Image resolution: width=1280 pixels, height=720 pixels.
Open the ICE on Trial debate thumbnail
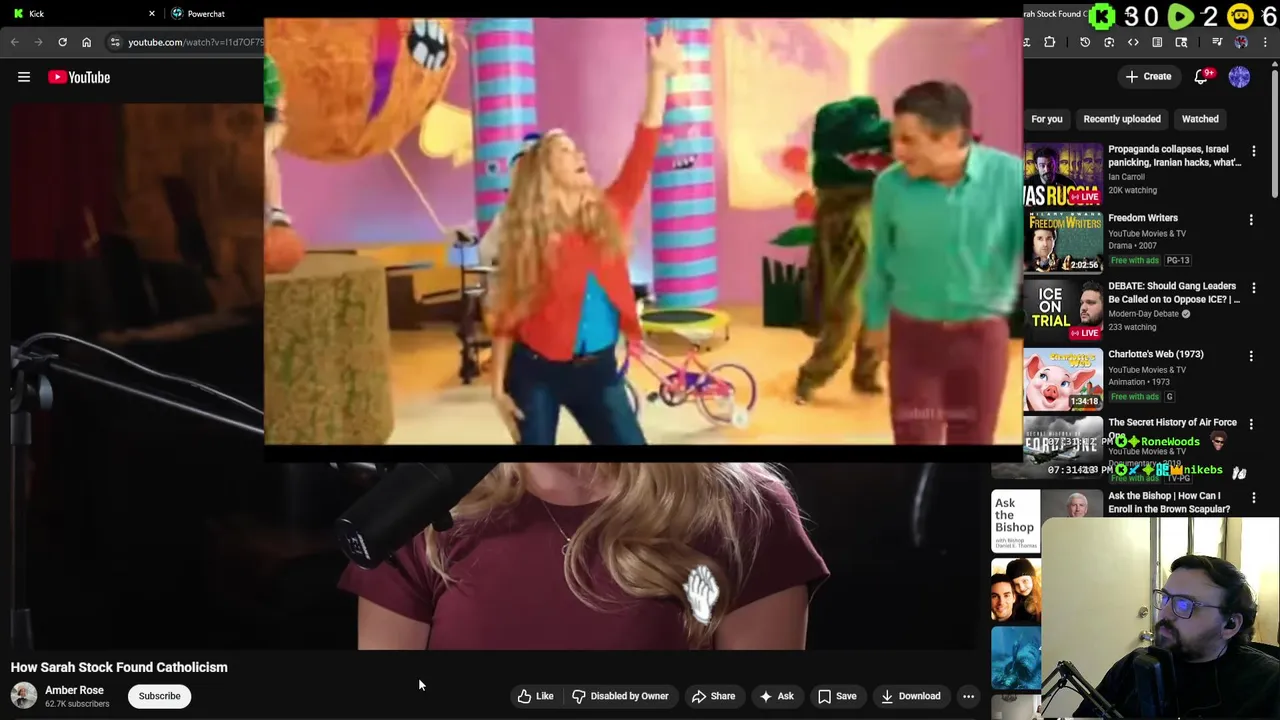click(1063, 310)
